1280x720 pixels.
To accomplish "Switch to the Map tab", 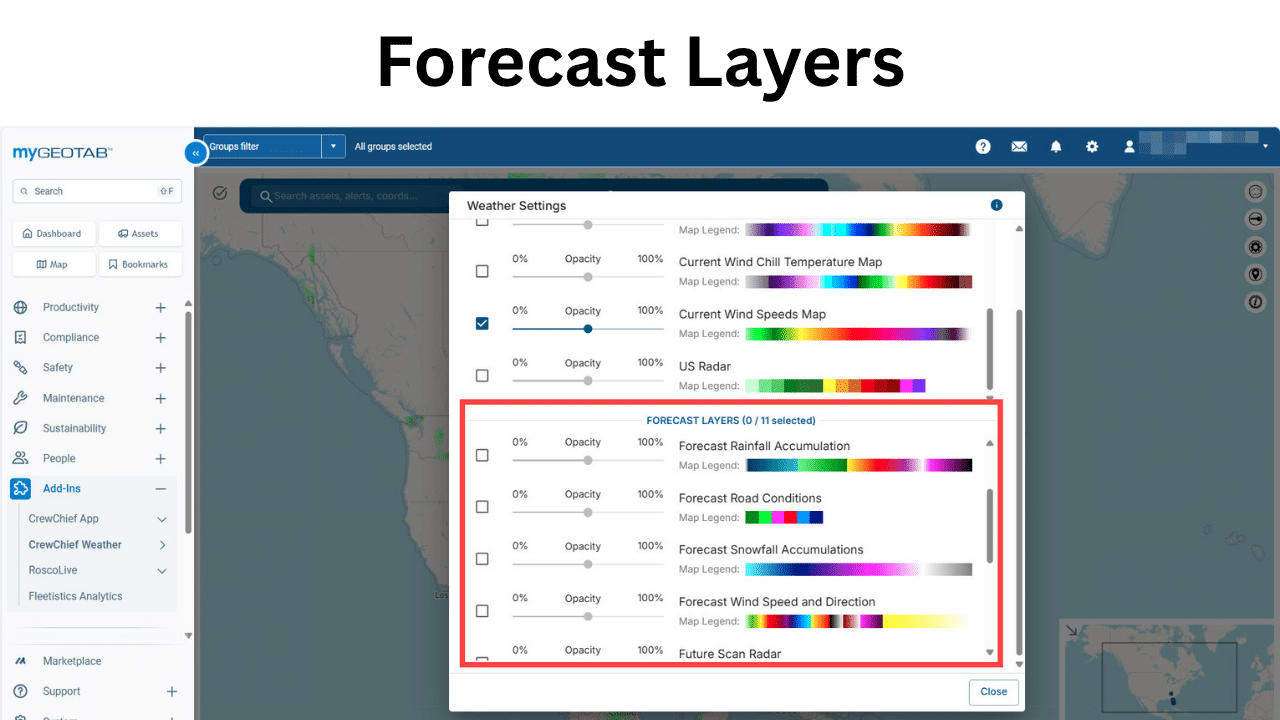I will coord(53,263).
